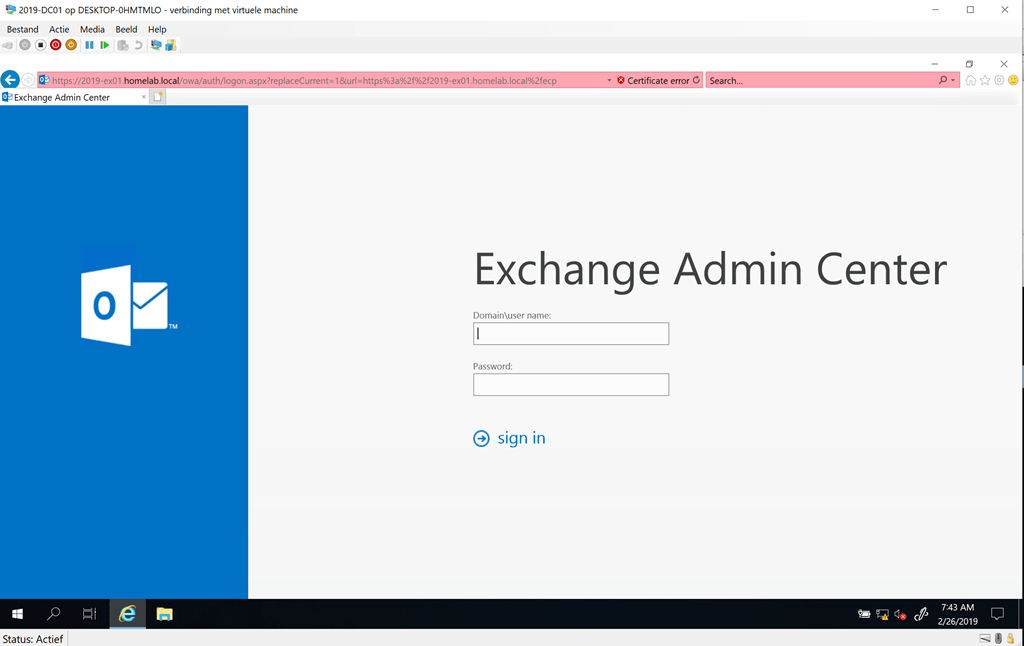Toggle Enhanced Session mode on the VM toolbar
Image resolution: width=1024 pixels, height=646 pixels.
coord(155,44)
